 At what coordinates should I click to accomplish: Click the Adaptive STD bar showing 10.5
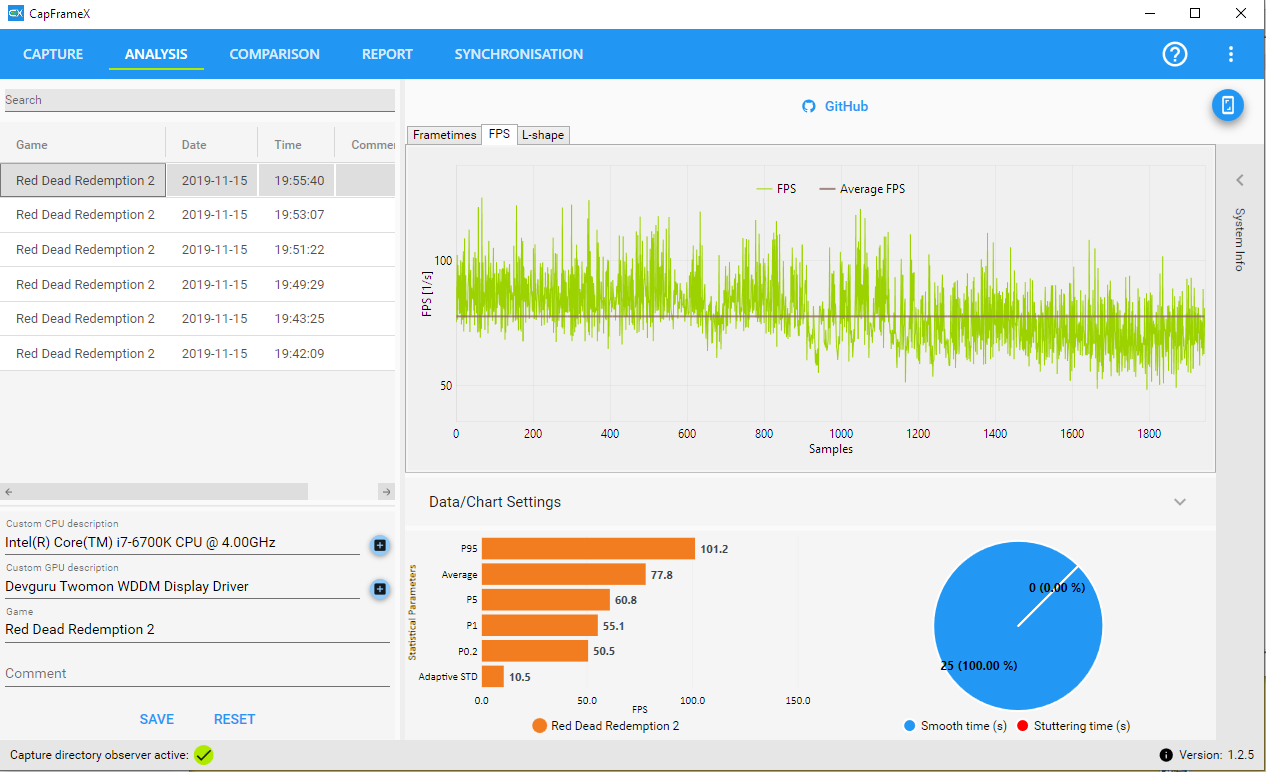(493, 677)
